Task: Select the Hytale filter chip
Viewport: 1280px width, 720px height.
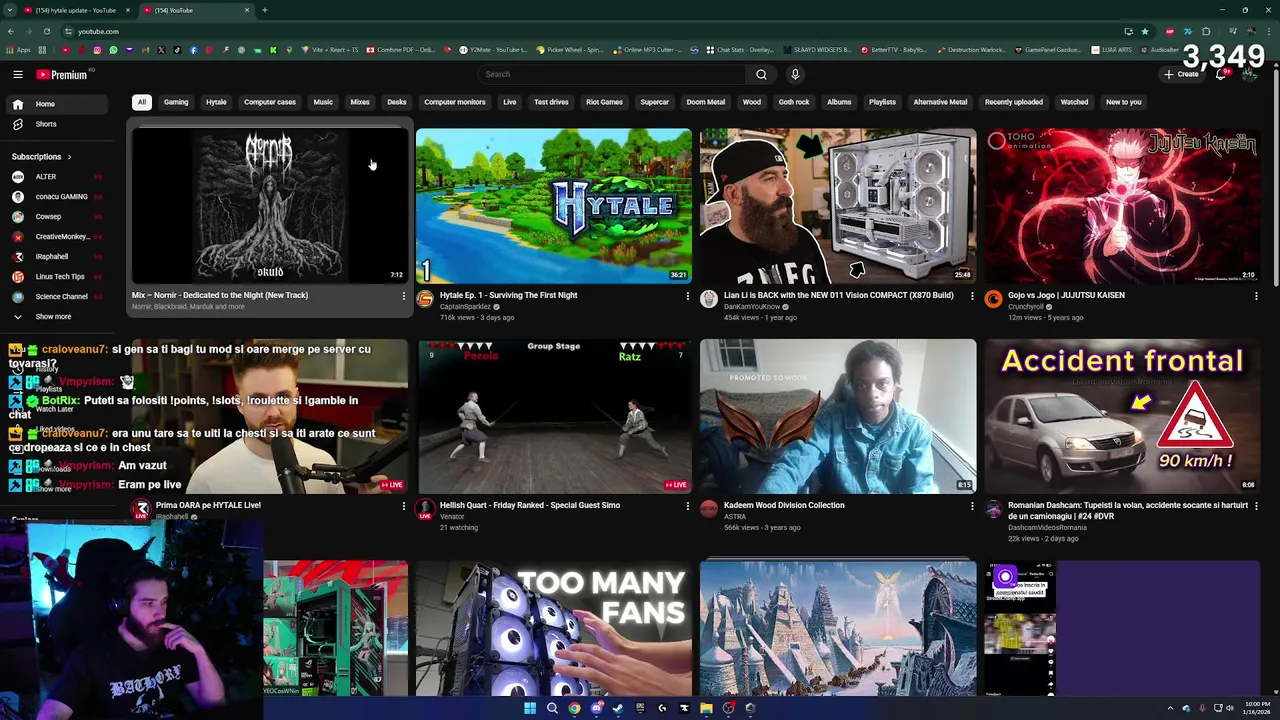Action: pyautogui.click(x=216, y=102)
